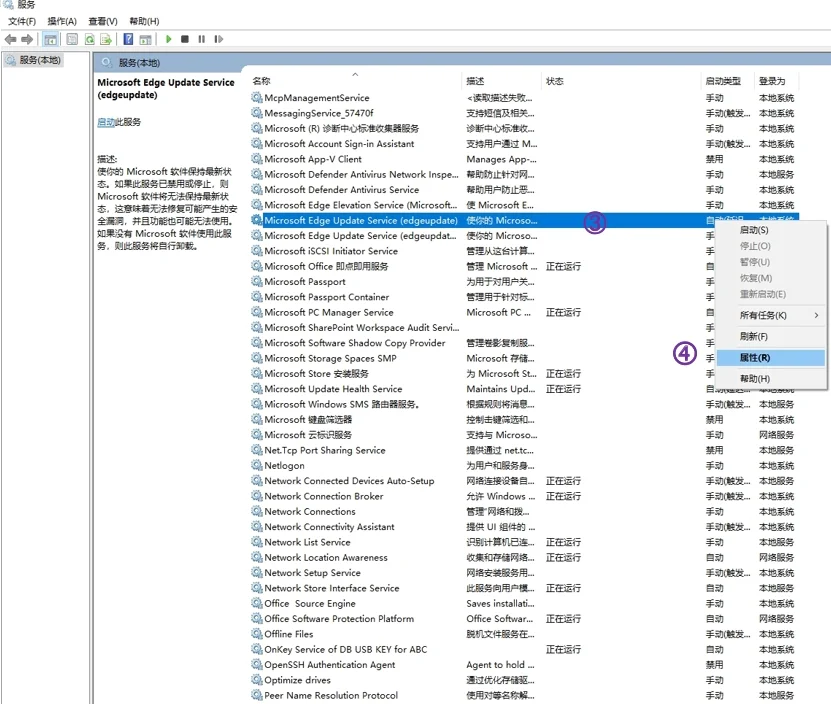
Task: Expand the 所有任务(K) submenu arrow
Action: 816,315
